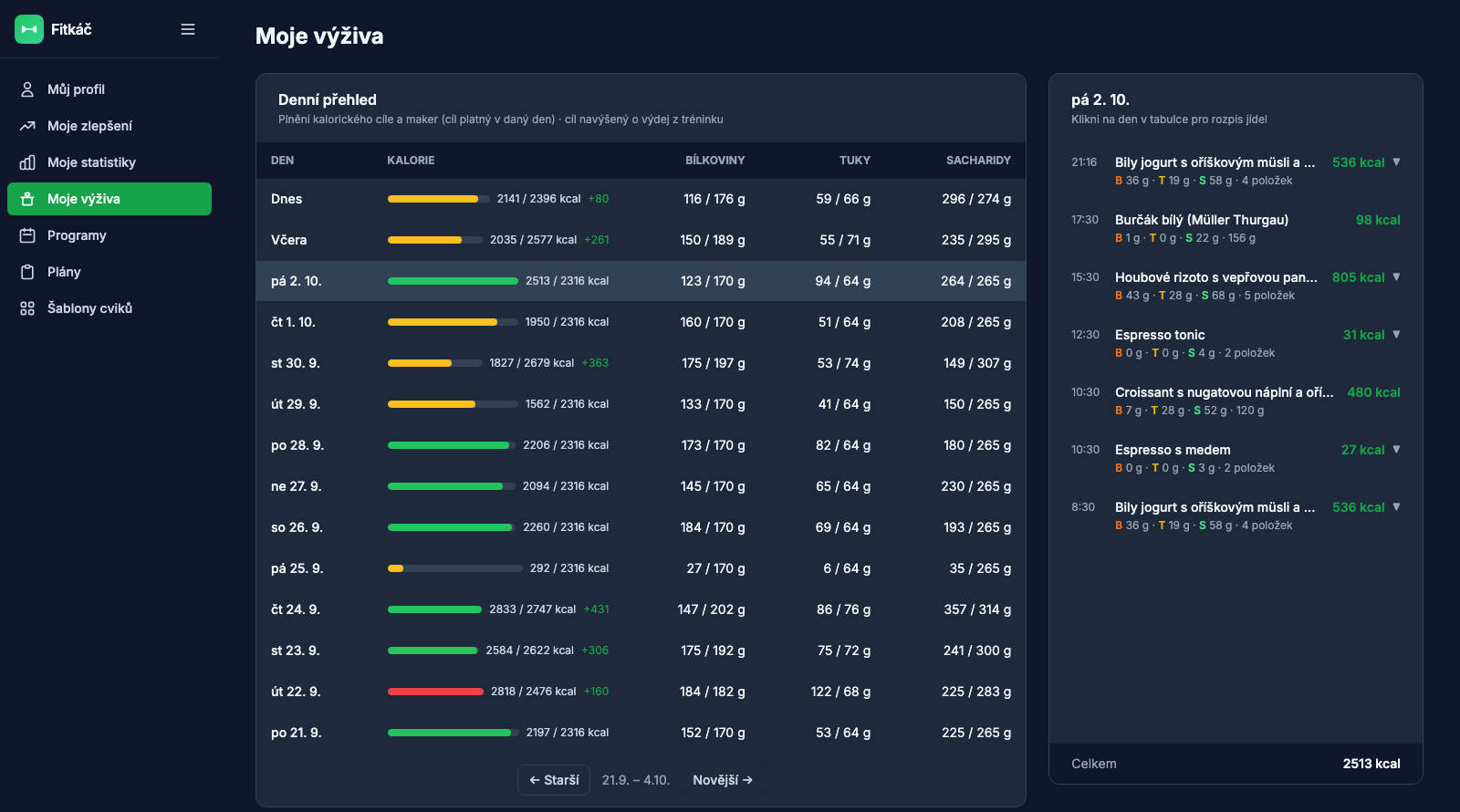Click the Fitkáč dumbbell logo icon
This screenshot has height=812, width=1460.
click(x=29, y=29)
